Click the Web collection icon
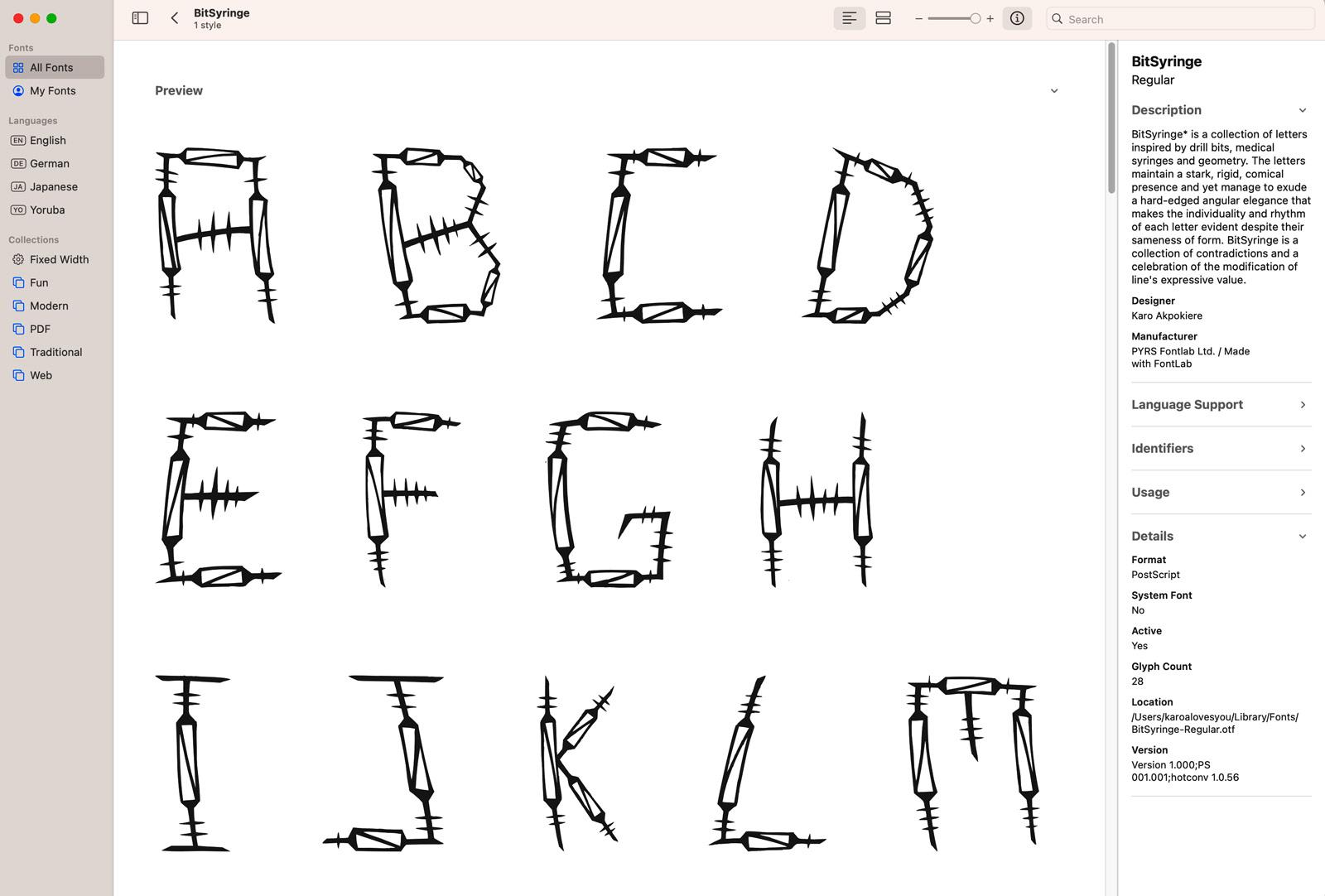This screenshot has width=1325, height=896. [x=18, y=376]
